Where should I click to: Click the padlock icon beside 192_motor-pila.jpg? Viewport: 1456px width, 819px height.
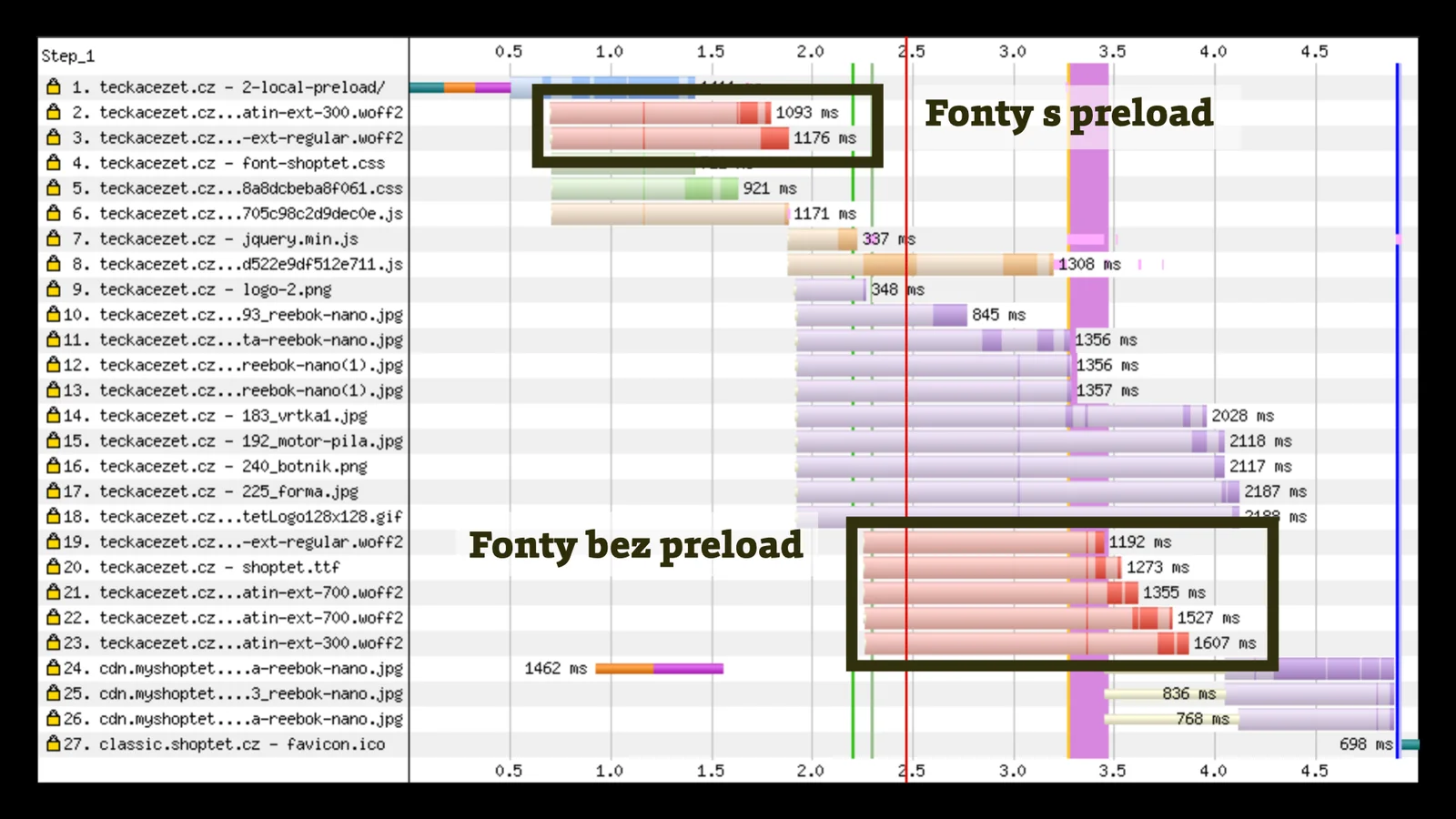(x=53, y=440)
